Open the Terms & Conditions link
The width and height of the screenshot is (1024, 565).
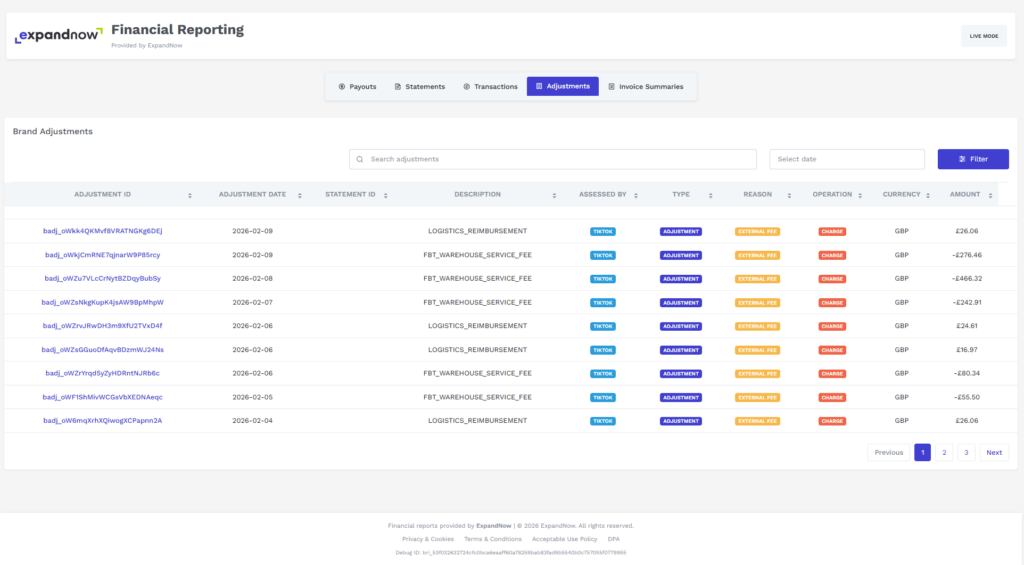tap(493, 540)
